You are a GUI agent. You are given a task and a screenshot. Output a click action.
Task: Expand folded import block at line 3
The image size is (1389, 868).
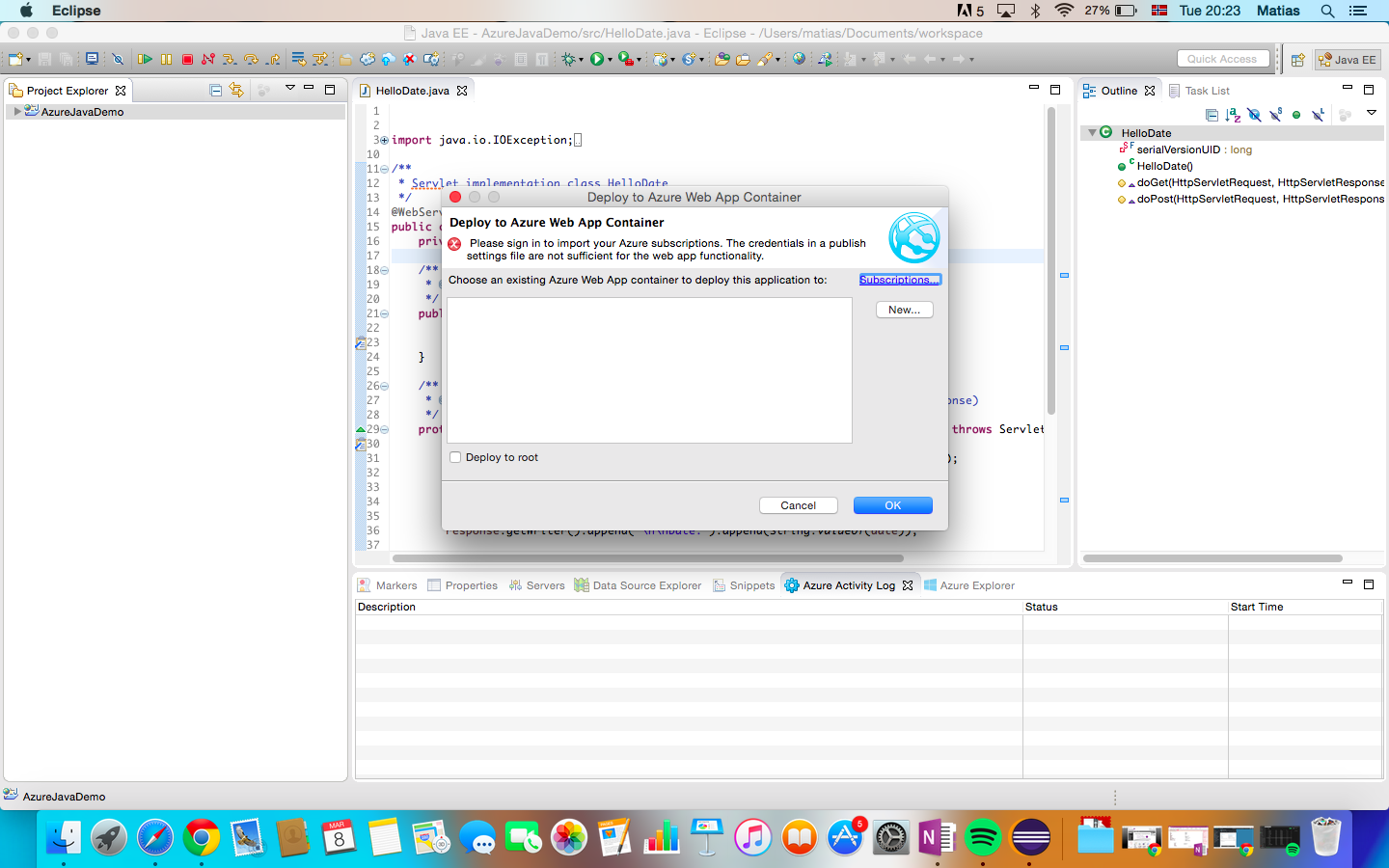coord(384,140)
